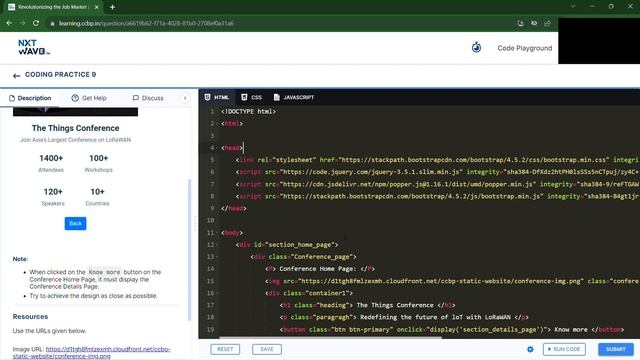The width and height of the screenshot is (640, 360).
Task: Open the conference image URL link
Action: click(x=91, y=353)
